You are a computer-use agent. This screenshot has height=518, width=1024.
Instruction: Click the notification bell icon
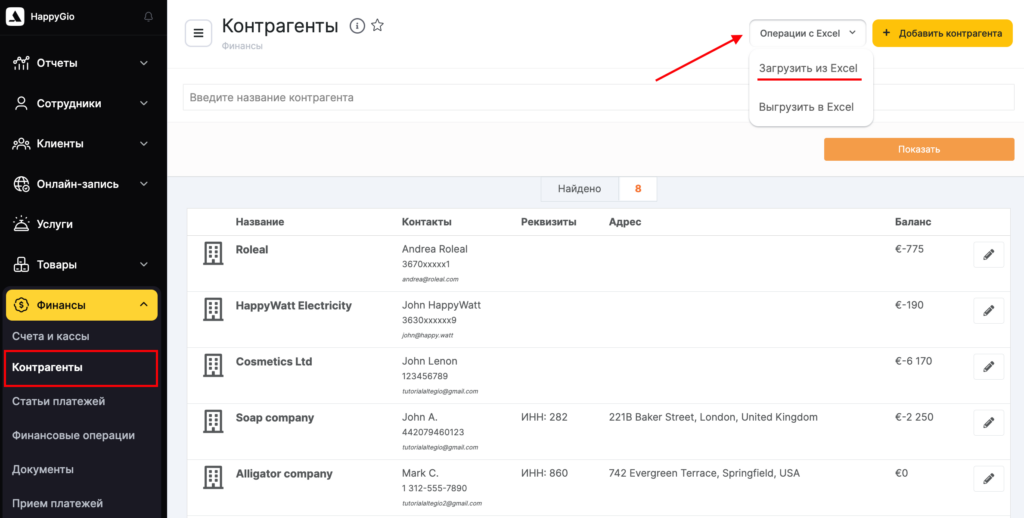coord(149,17)
